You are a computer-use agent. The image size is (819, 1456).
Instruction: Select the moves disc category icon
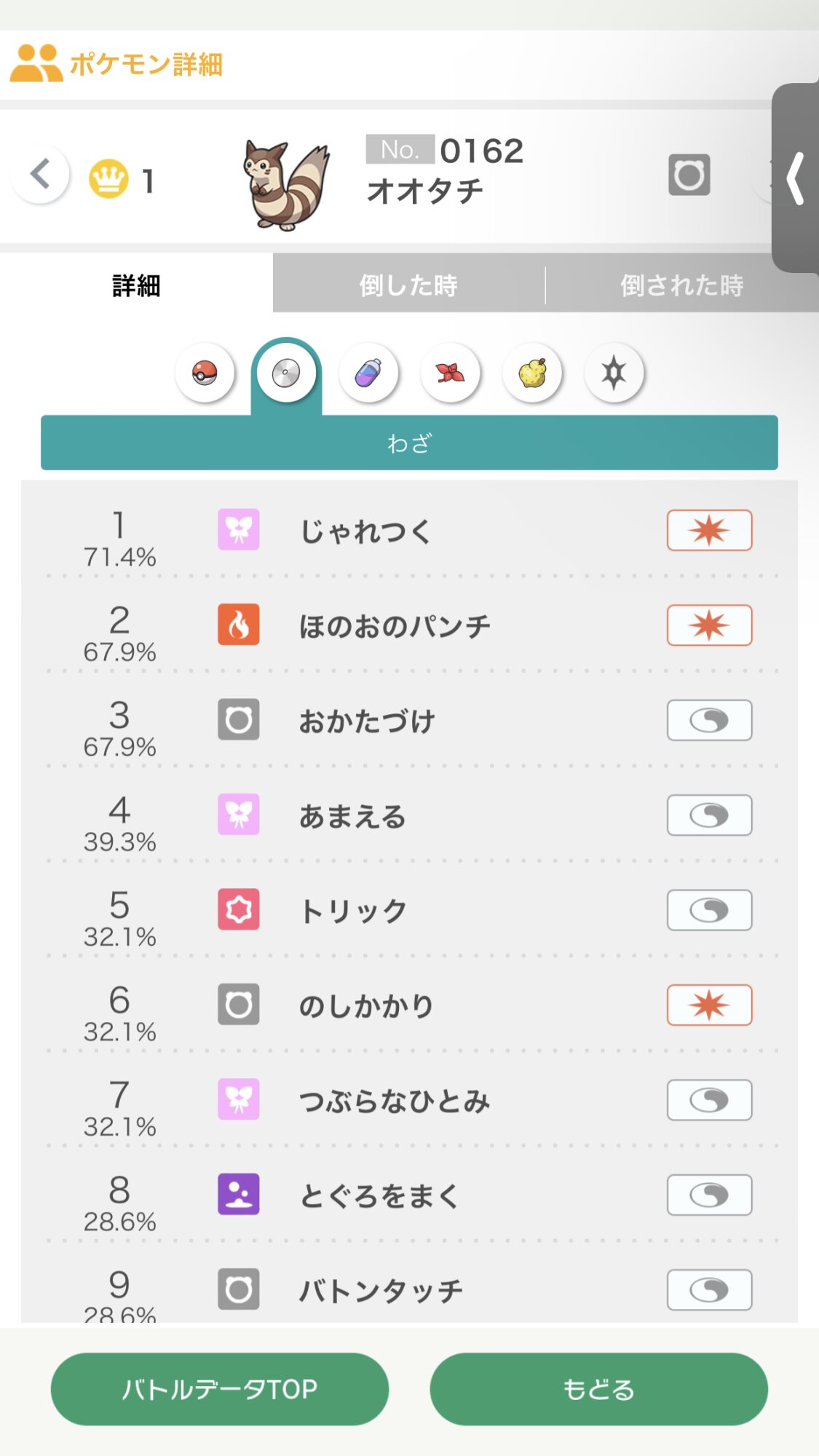[286, 374]
